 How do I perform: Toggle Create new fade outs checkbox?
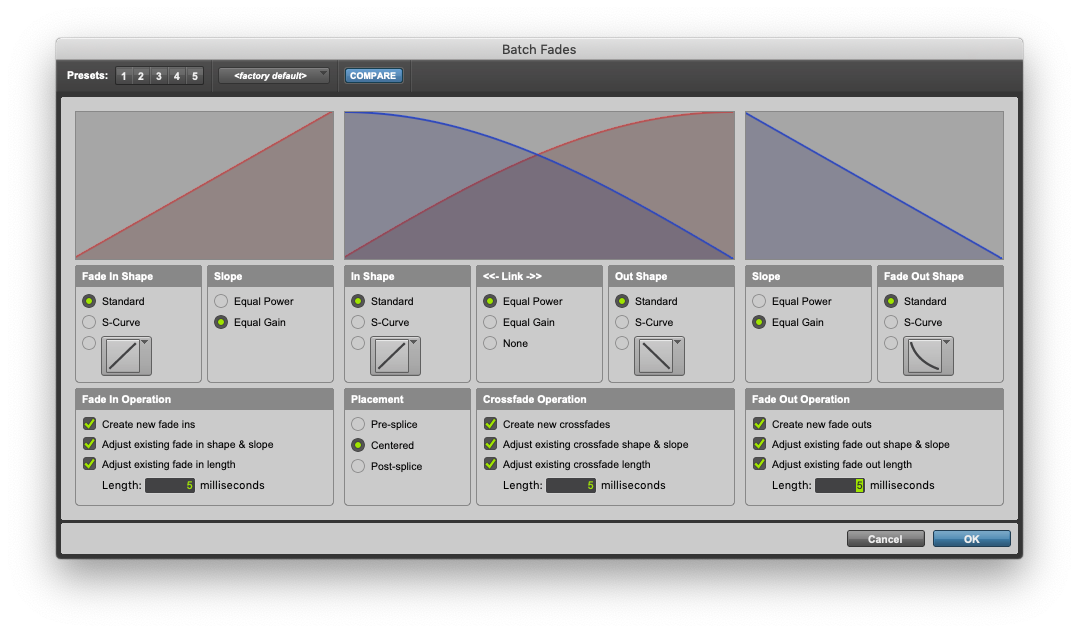click(760, 424)
